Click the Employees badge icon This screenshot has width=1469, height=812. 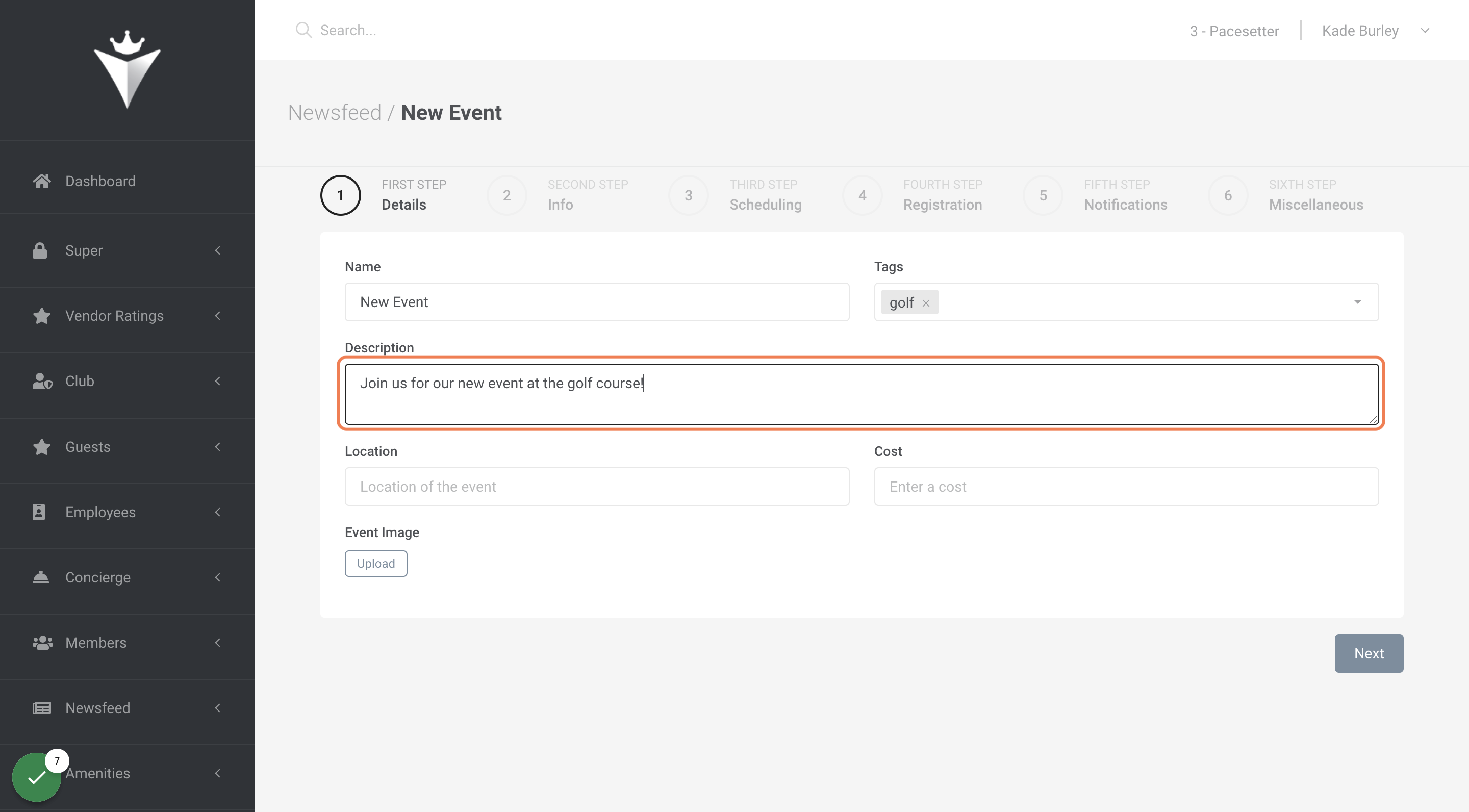(x=39, y=512)
